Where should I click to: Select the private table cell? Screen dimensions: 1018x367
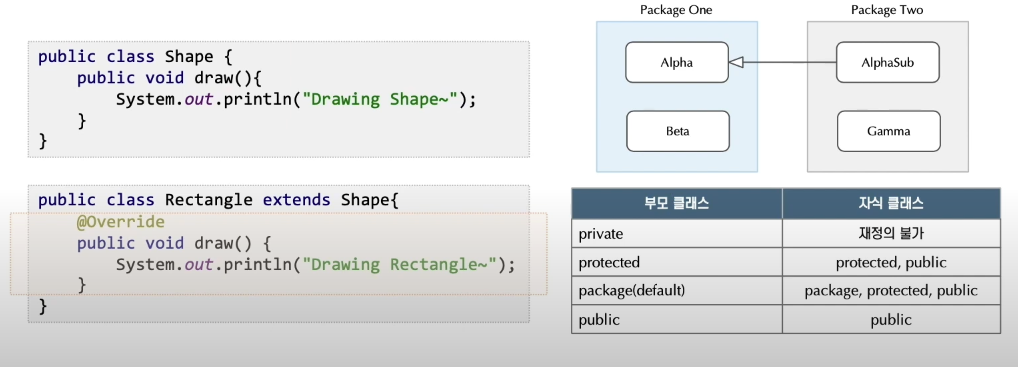click(x=677, y=233)
